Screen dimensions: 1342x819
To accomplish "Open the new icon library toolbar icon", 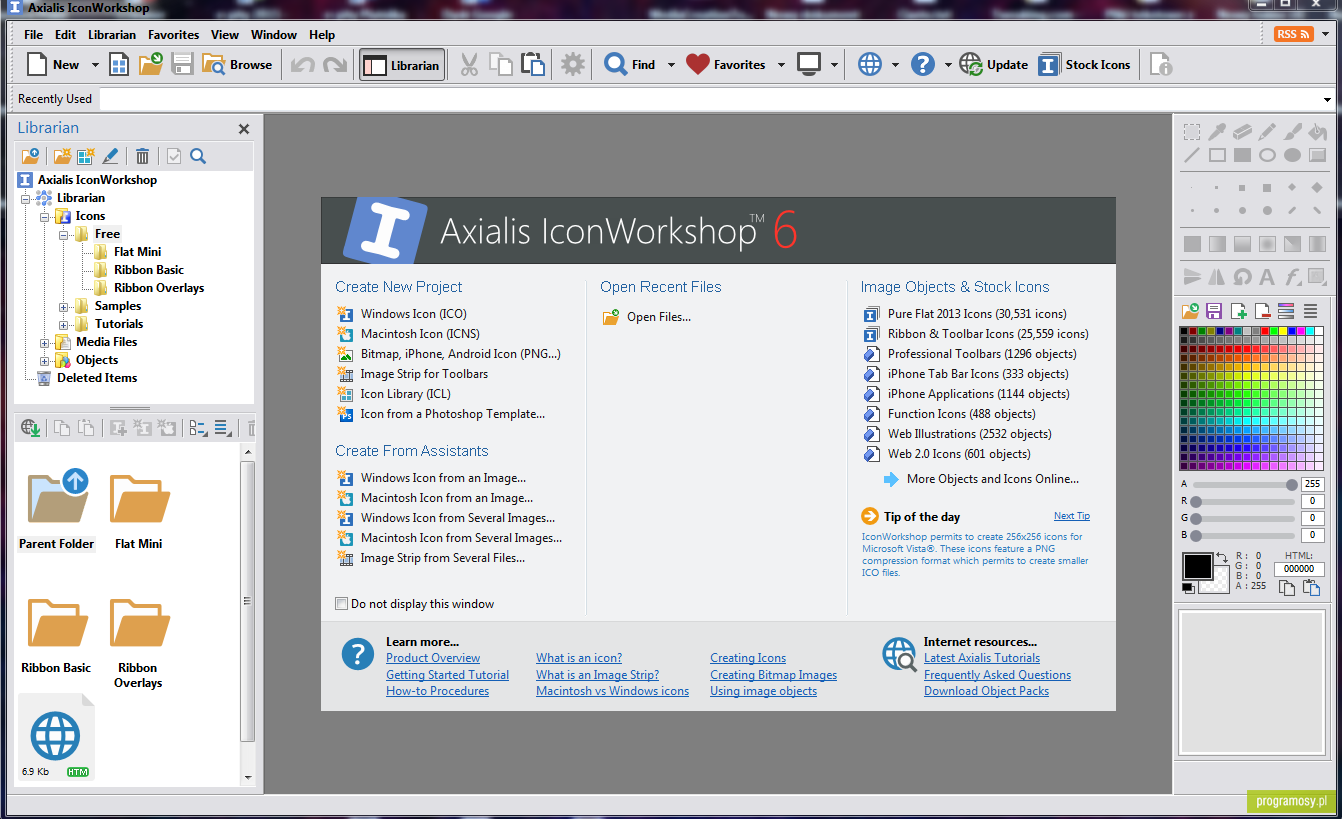I will [x=119, y=65].
